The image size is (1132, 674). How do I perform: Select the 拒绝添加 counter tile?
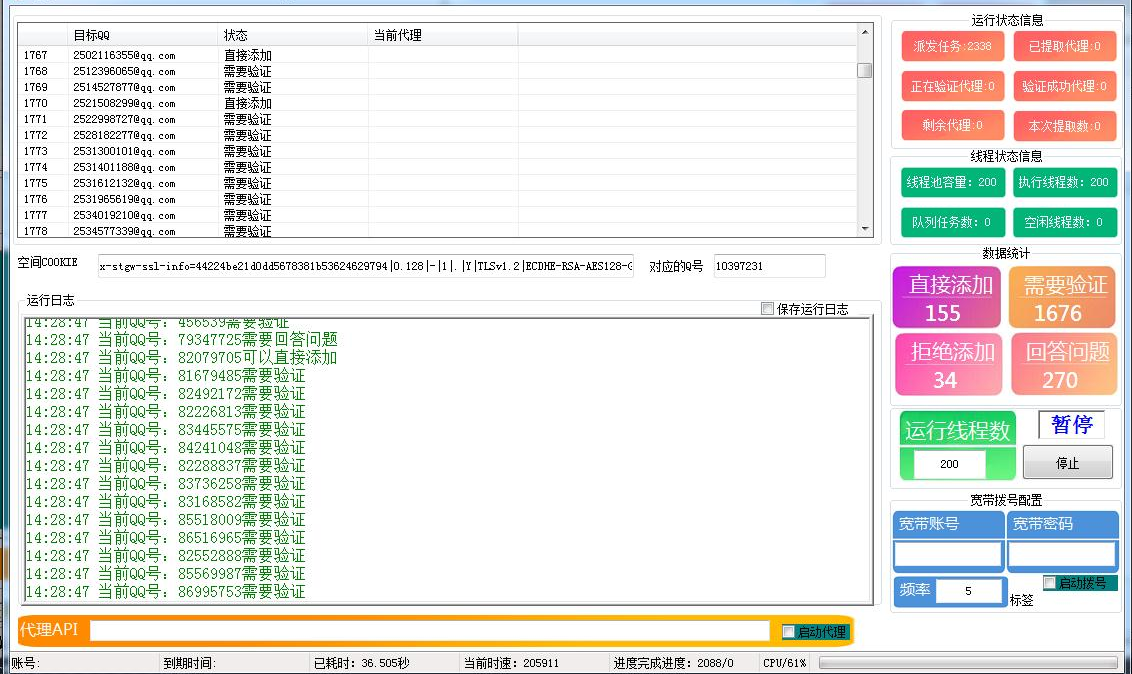(946, 364)
